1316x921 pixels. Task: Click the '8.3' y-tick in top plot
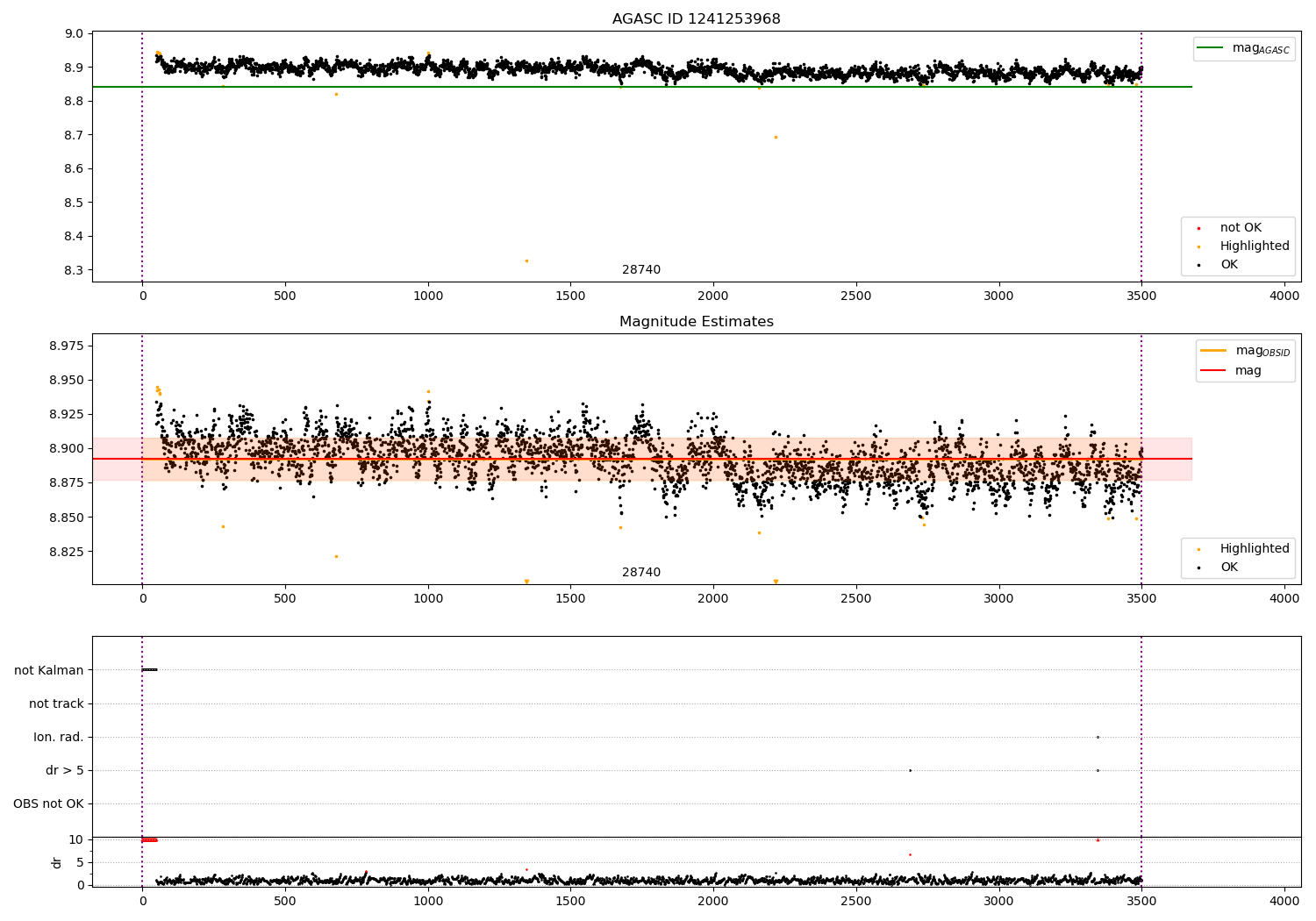pos(75,270)
